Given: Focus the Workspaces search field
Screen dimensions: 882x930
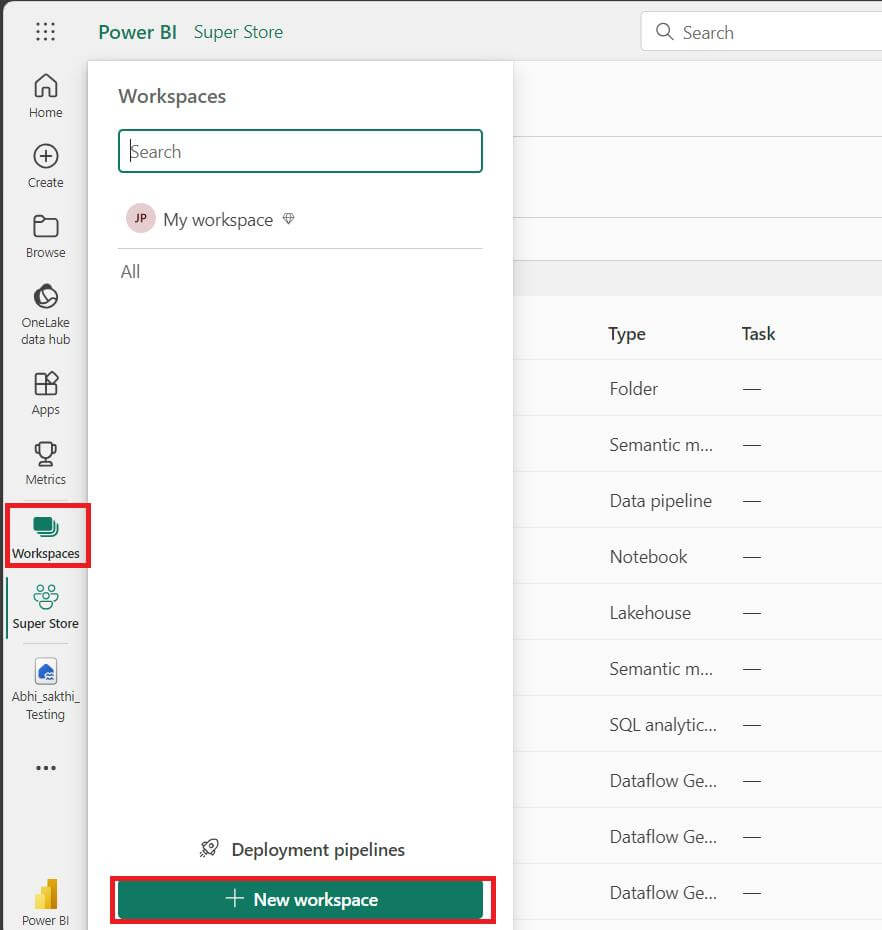Looking at the screenshot, I should point(300,151).
